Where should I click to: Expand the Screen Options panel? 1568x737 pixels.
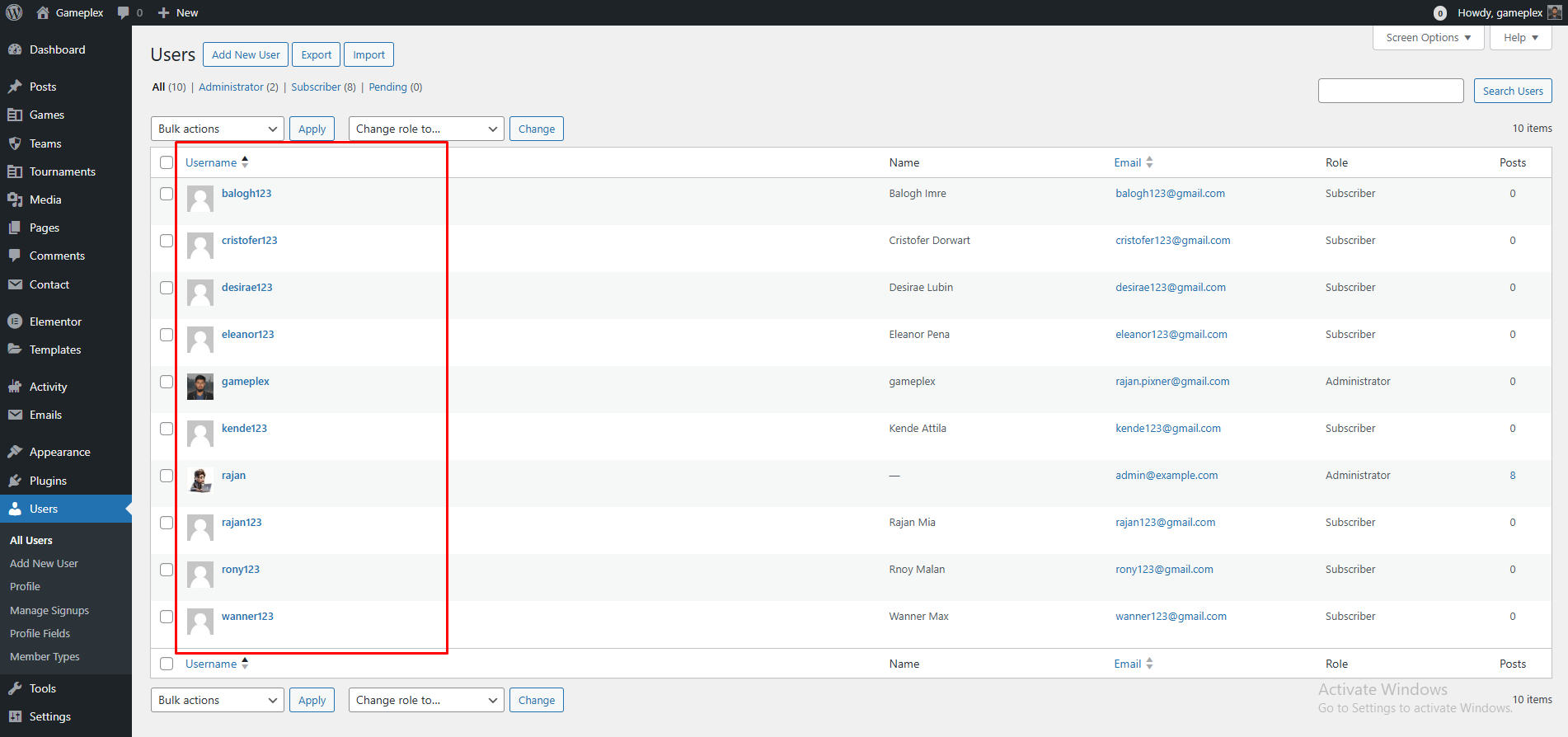pyautogui.click(x=1428, y=38)
